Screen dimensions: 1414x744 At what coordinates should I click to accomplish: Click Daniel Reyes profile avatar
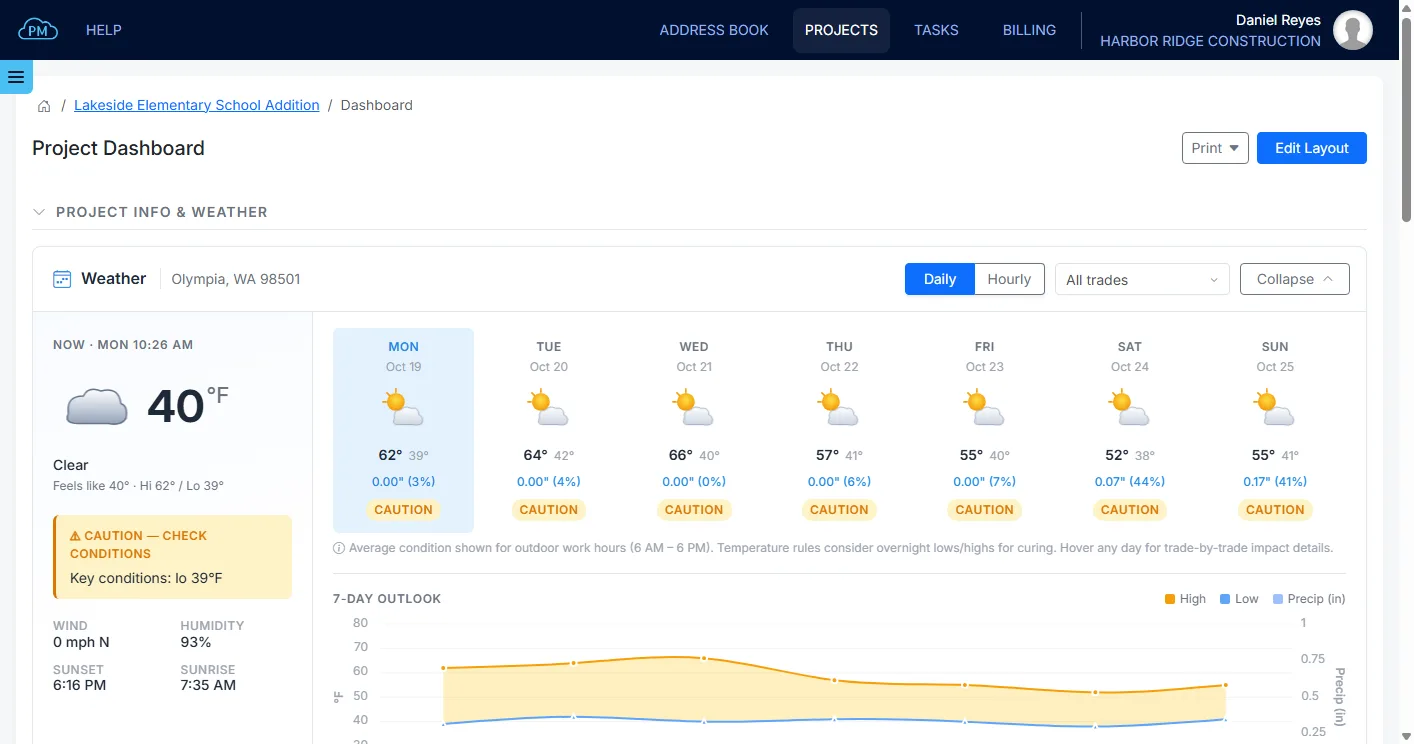coord(1353,30)
